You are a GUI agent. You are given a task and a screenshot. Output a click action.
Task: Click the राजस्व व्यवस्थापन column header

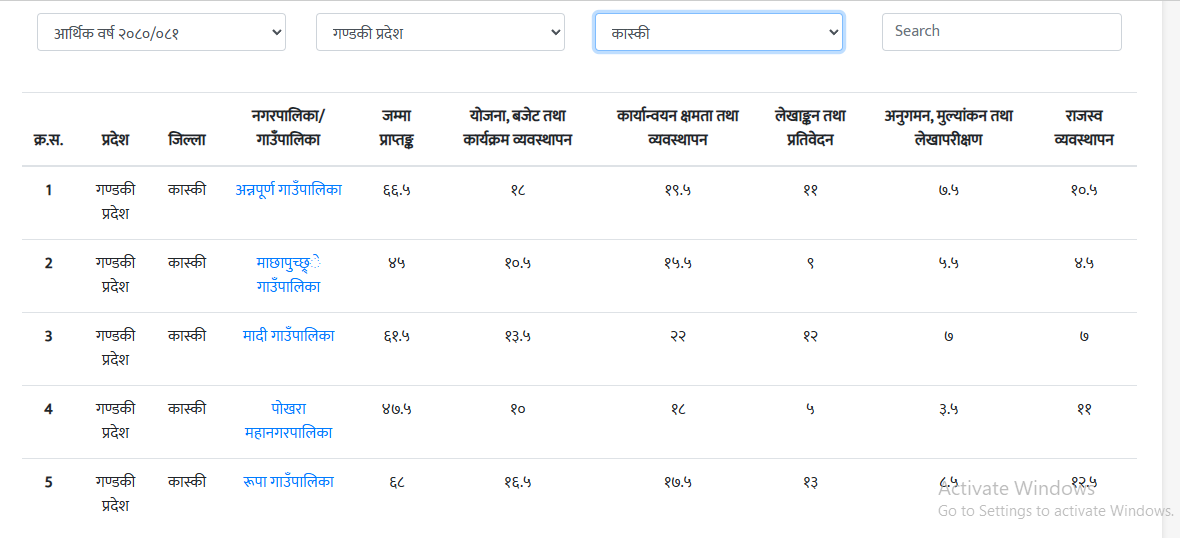(1084, 128)
